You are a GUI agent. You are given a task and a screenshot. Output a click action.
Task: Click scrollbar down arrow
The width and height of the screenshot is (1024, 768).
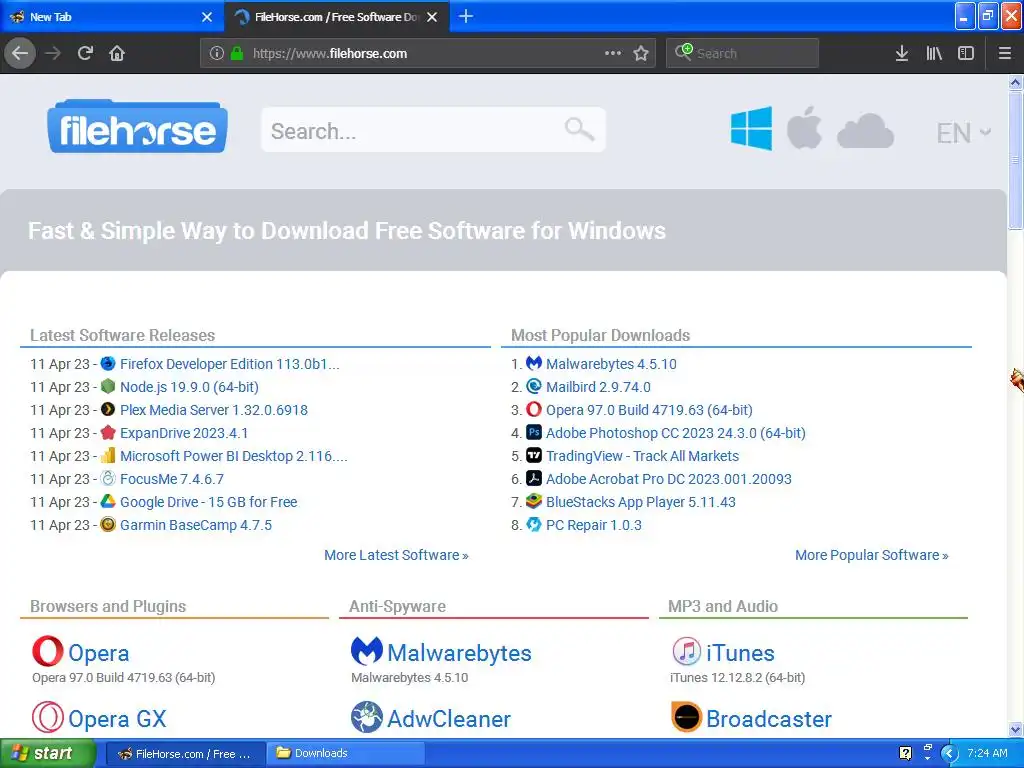tap(1016, 729)
